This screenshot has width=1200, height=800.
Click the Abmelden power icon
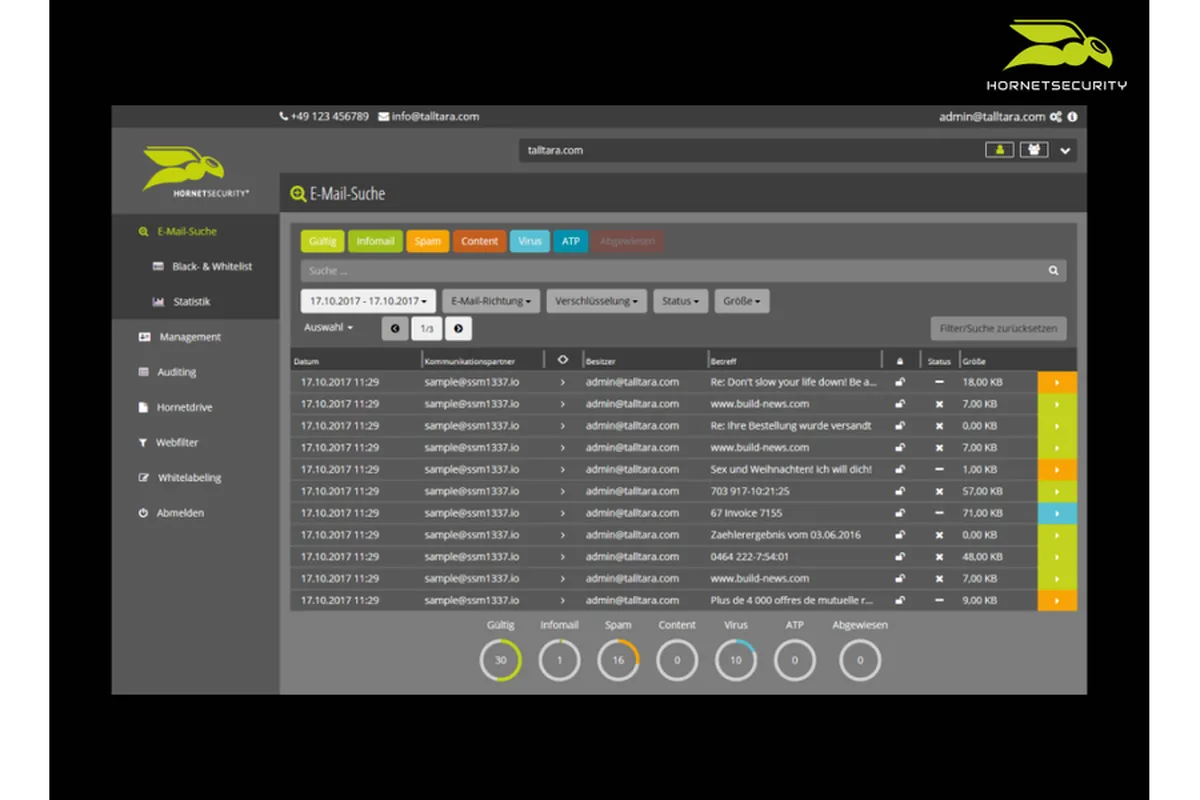coord(144,513)
